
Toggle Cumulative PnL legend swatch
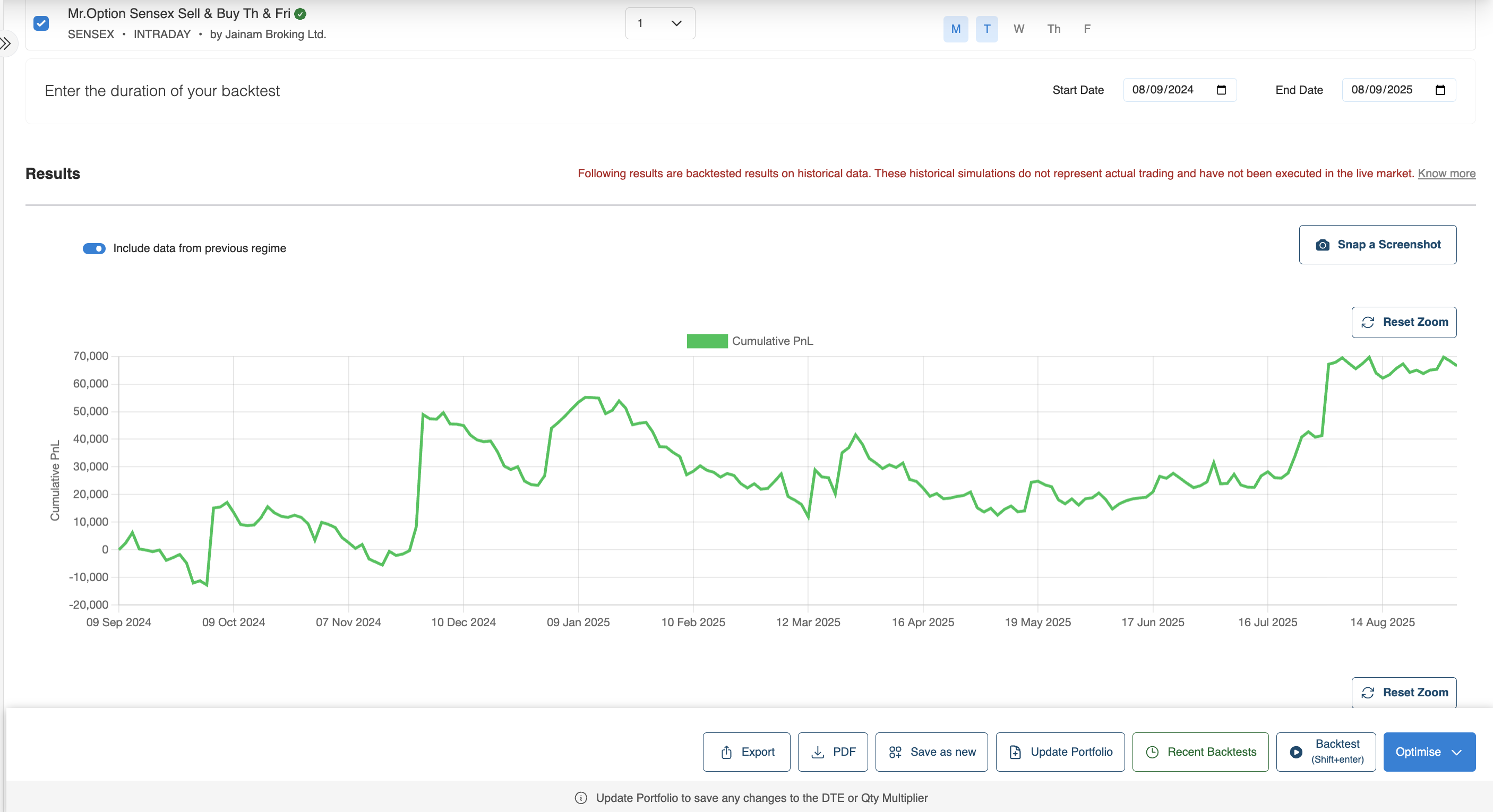(x=707, y=341)
